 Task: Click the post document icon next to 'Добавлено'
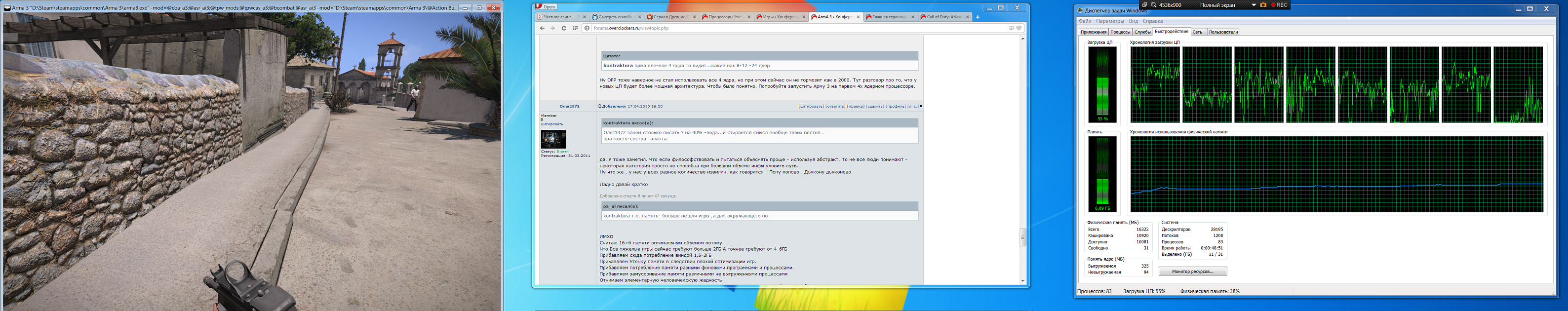[x=599, y=107]
